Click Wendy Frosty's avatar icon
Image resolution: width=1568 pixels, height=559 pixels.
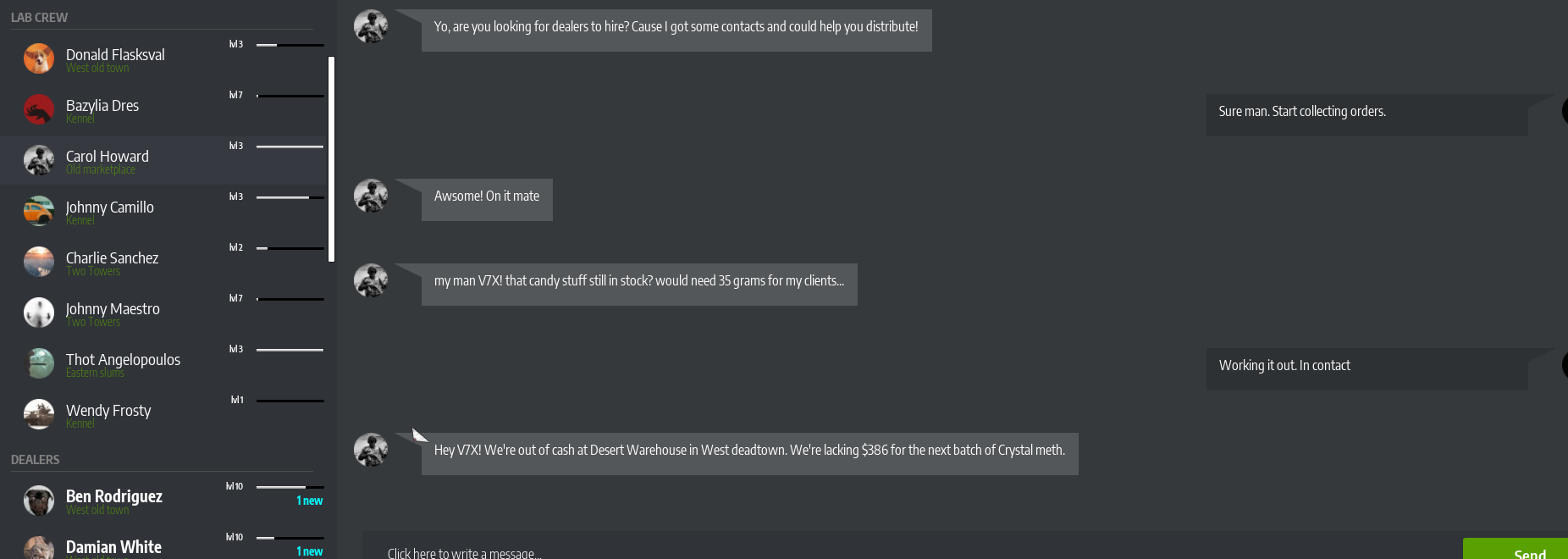39,414
